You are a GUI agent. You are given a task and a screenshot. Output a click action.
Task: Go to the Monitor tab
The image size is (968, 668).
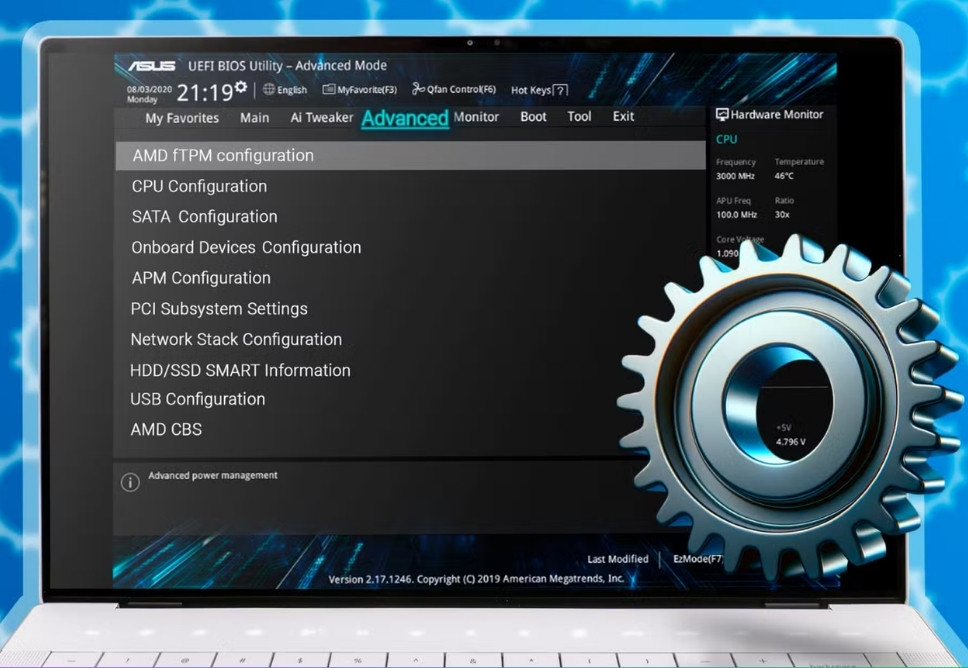476,117
